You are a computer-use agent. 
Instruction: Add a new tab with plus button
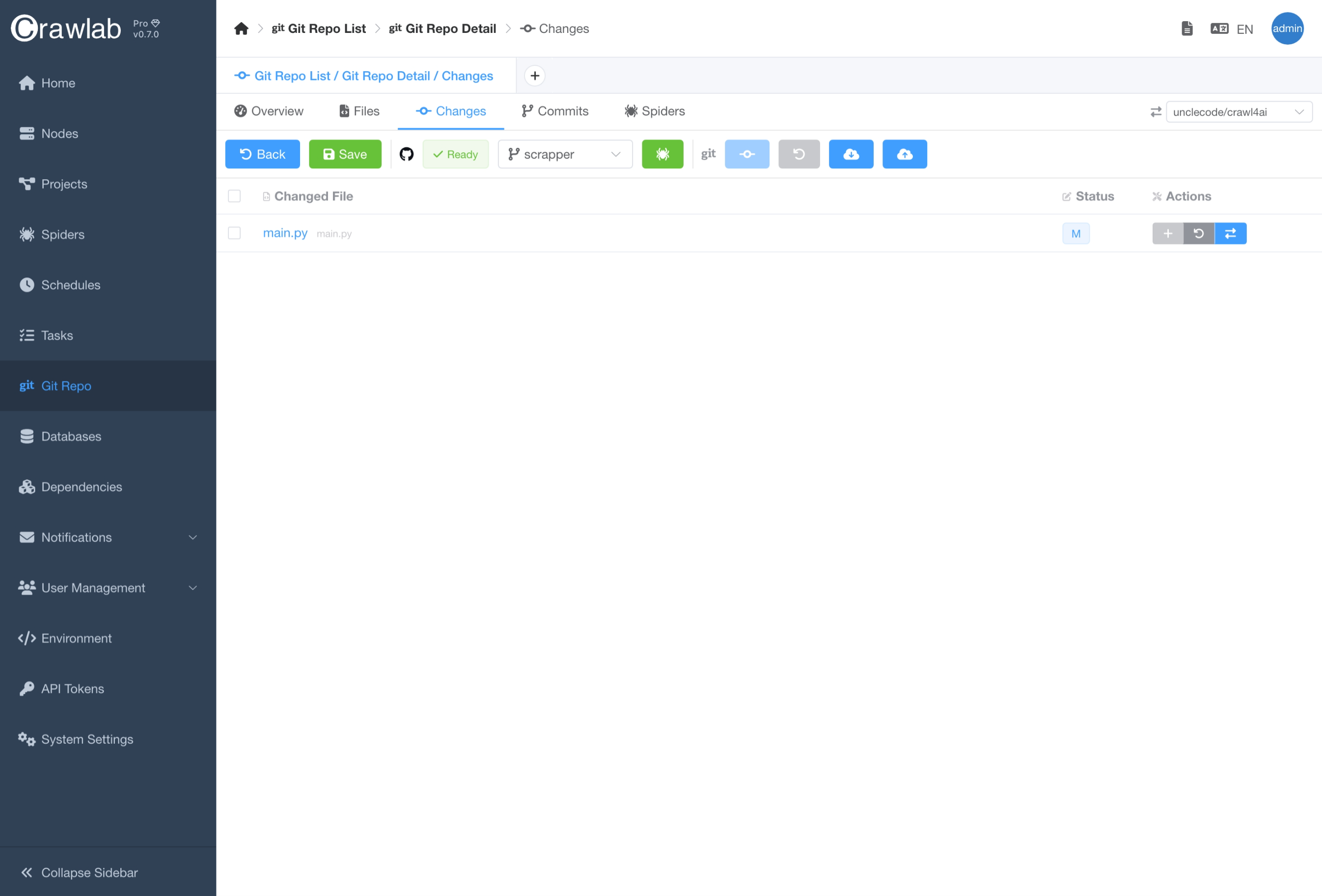coord(534,76)
